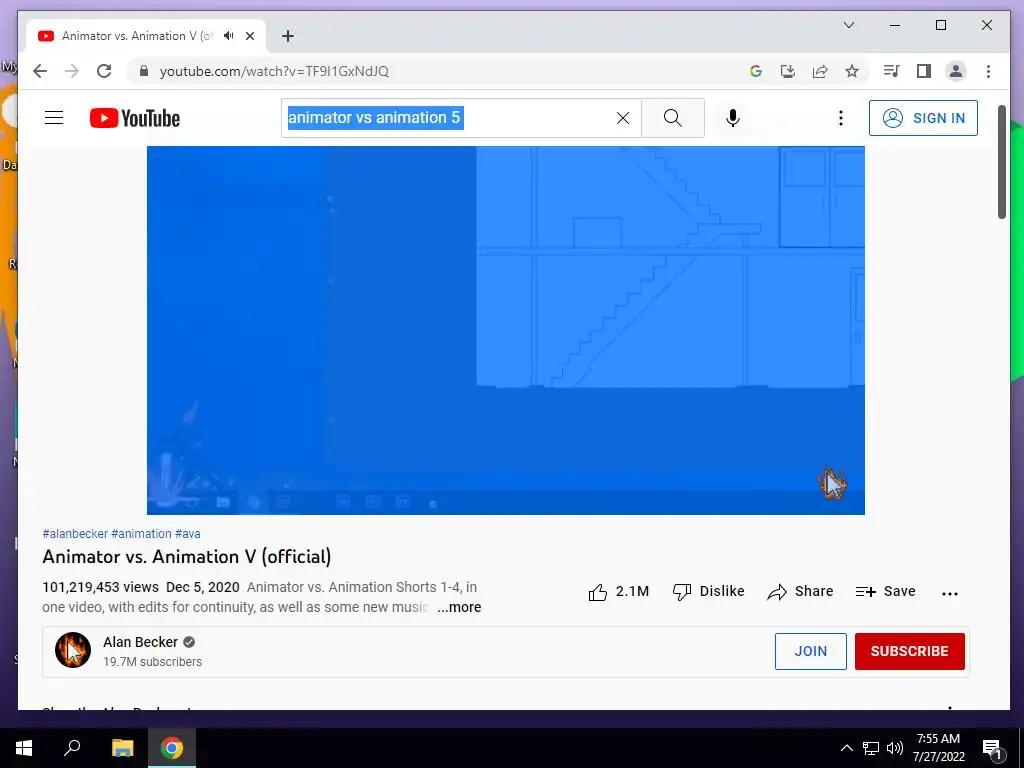
Task: Open tab search chevron
Action: coord(849,25)
